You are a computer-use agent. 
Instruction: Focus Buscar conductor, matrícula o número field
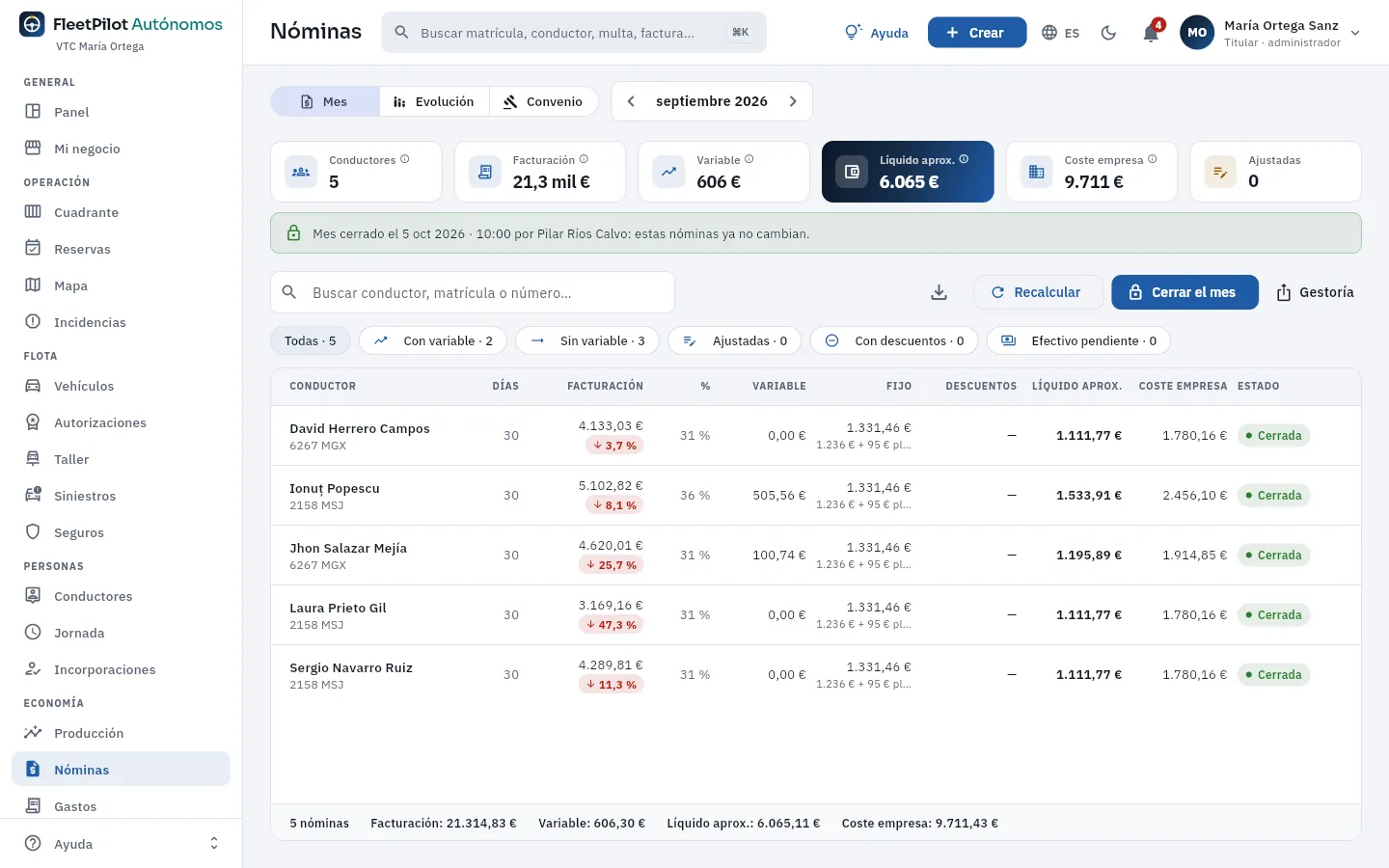point(473,292)
